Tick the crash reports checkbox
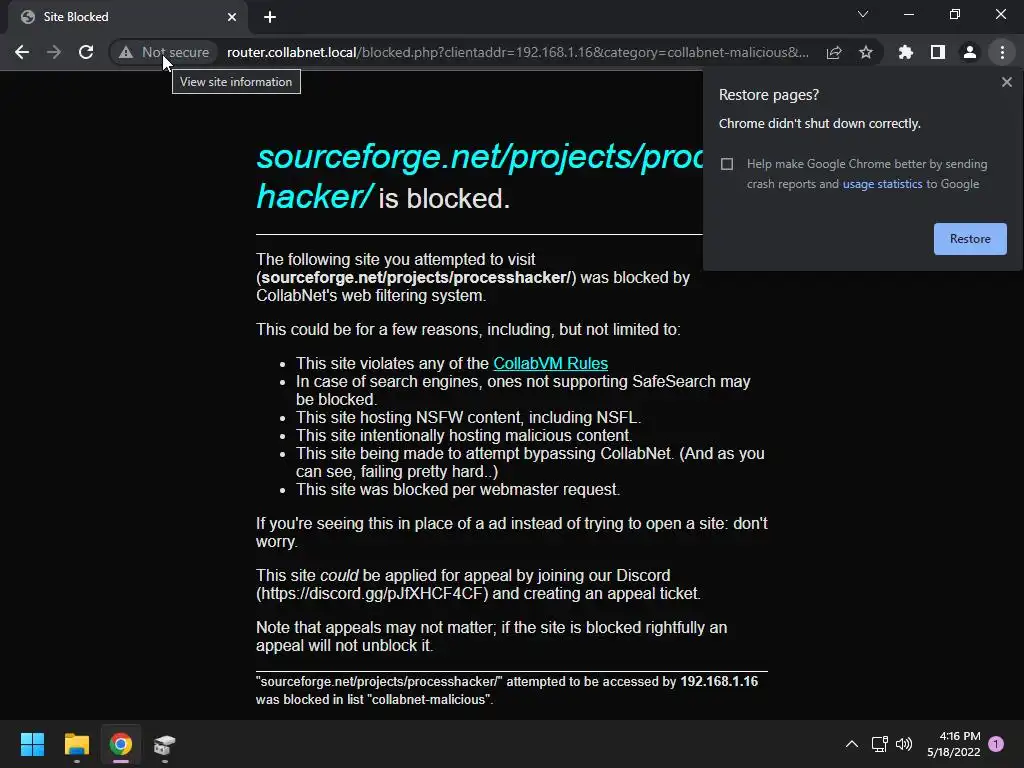This screenshot has height=768, width=1024. tap(727, 164)
